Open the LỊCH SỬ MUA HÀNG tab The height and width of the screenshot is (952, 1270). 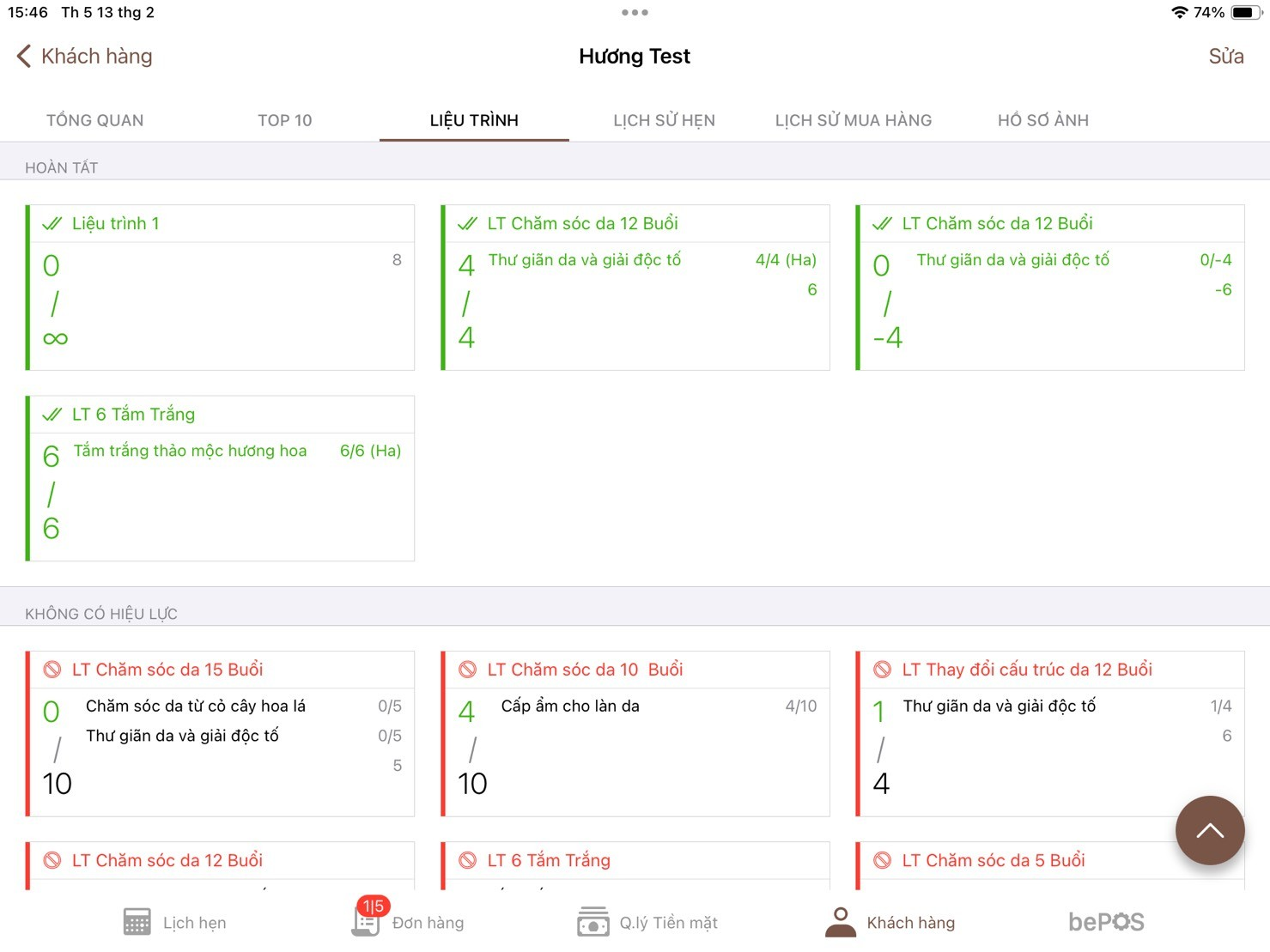point(854,120)
